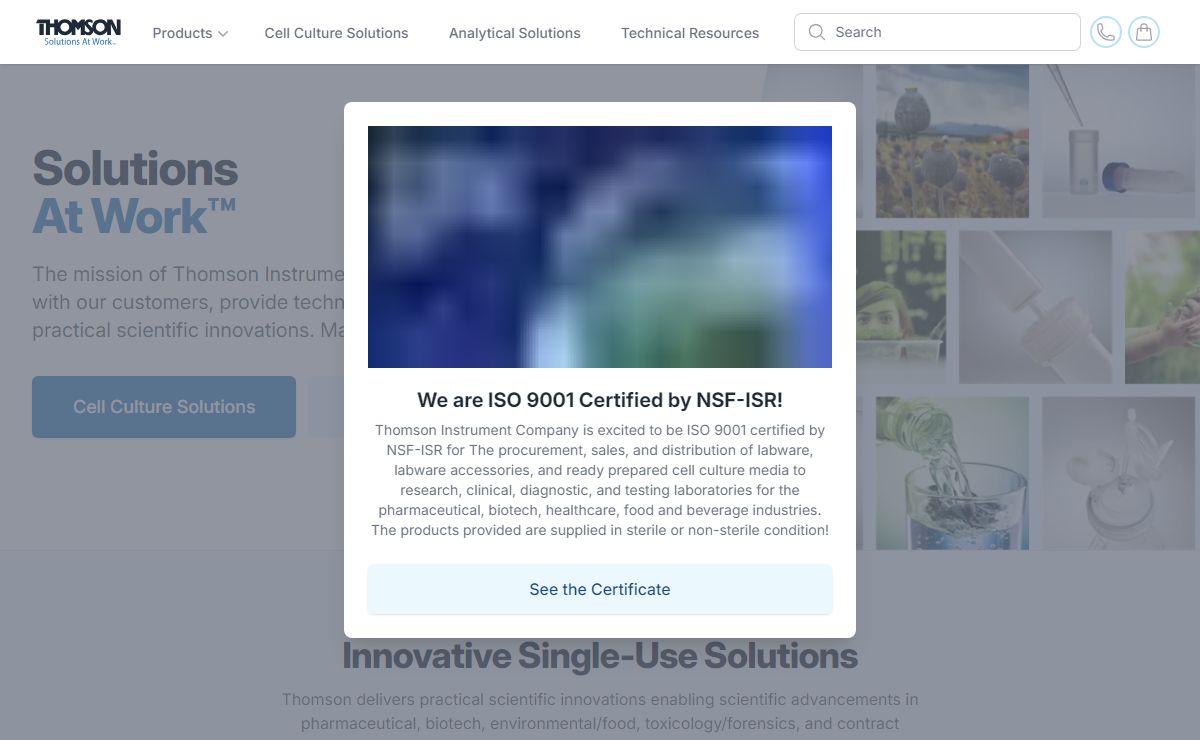The width and height of the screenshot is (1200, 740).
Task: Click the woman's face photo behind popup
Action: click(x=901, y=307)
